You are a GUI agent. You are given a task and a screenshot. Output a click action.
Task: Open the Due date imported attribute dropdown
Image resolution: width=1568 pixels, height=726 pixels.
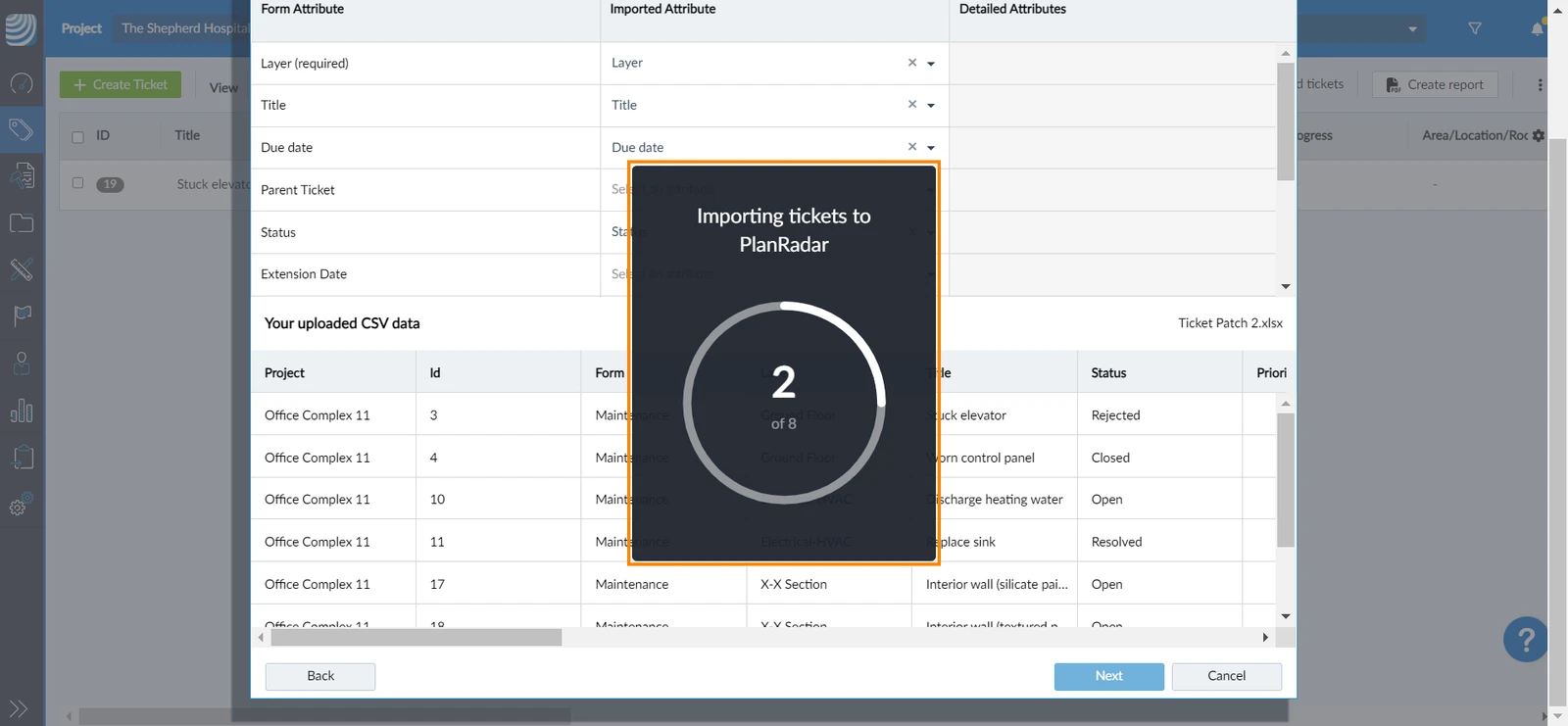pyautogui.click(x=931, y=148)
